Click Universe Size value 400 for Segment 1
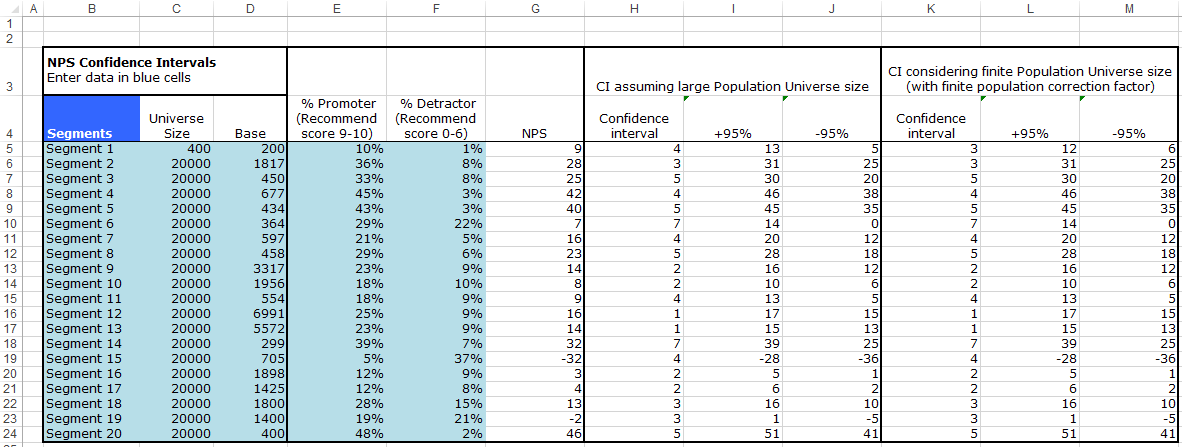The height and width of the screenshot is (447, 1182). (176, 149)
